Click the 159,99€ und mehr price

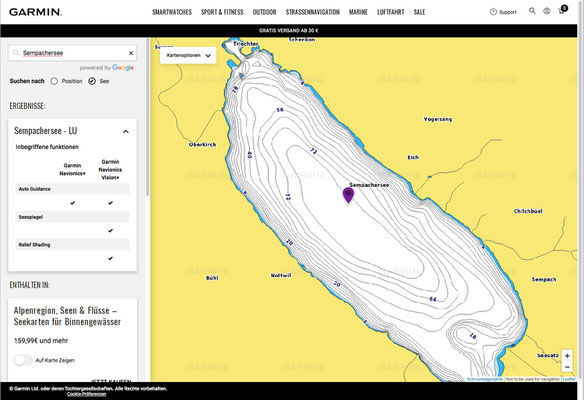point(41,340)
